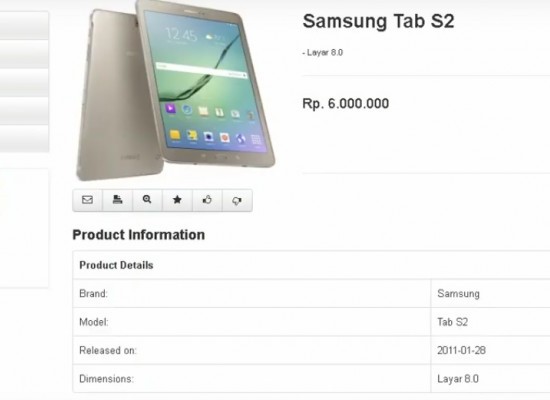Mark product as favorite with star icon
The height and width of the screenshot is (400, 550).
click(x=177, y=200)
